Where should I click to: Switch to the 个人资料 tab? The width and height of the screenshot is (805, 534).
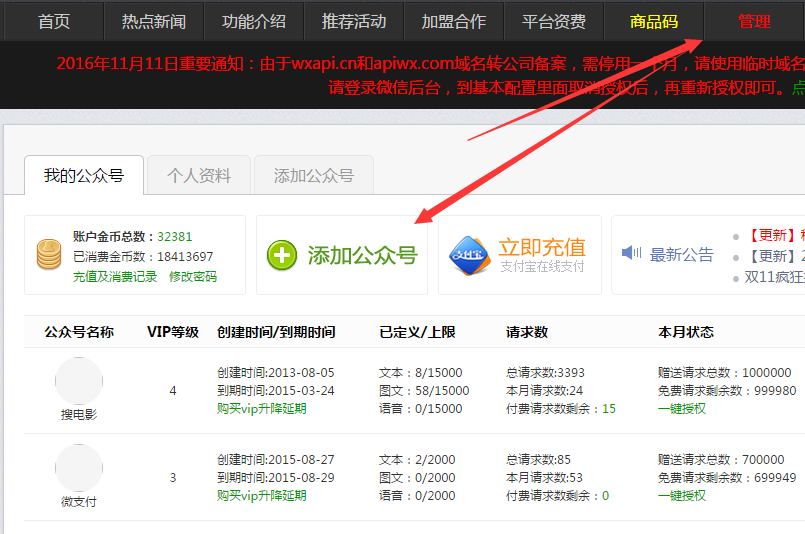click(x=199, y=176)
